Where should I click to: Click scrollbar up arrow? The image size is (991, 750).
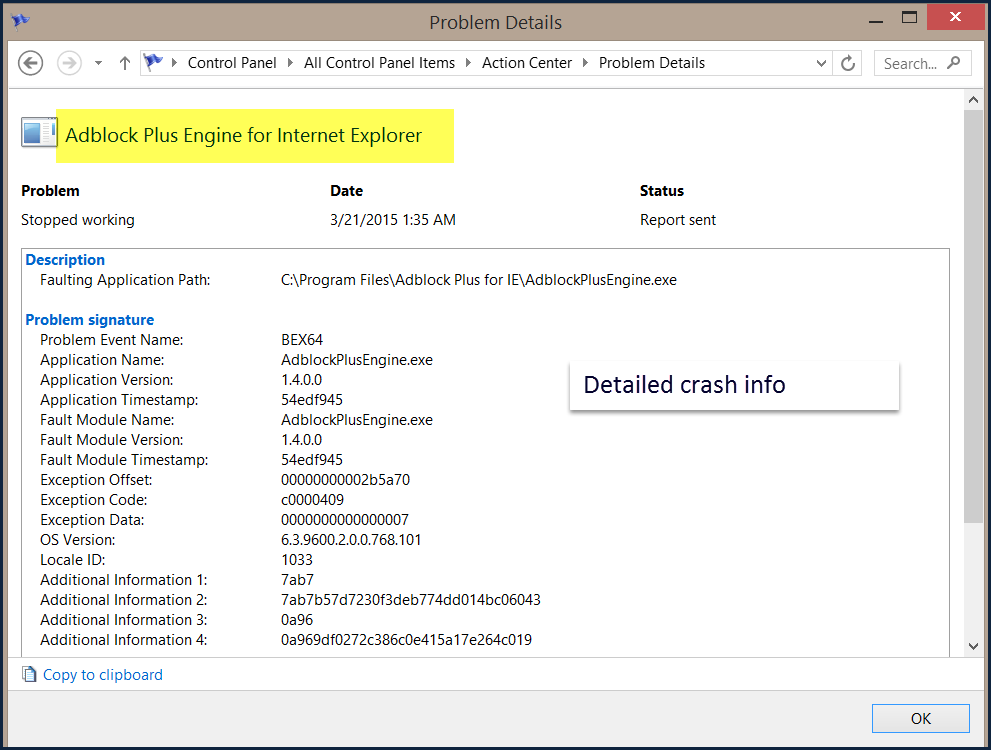(973, 100)
